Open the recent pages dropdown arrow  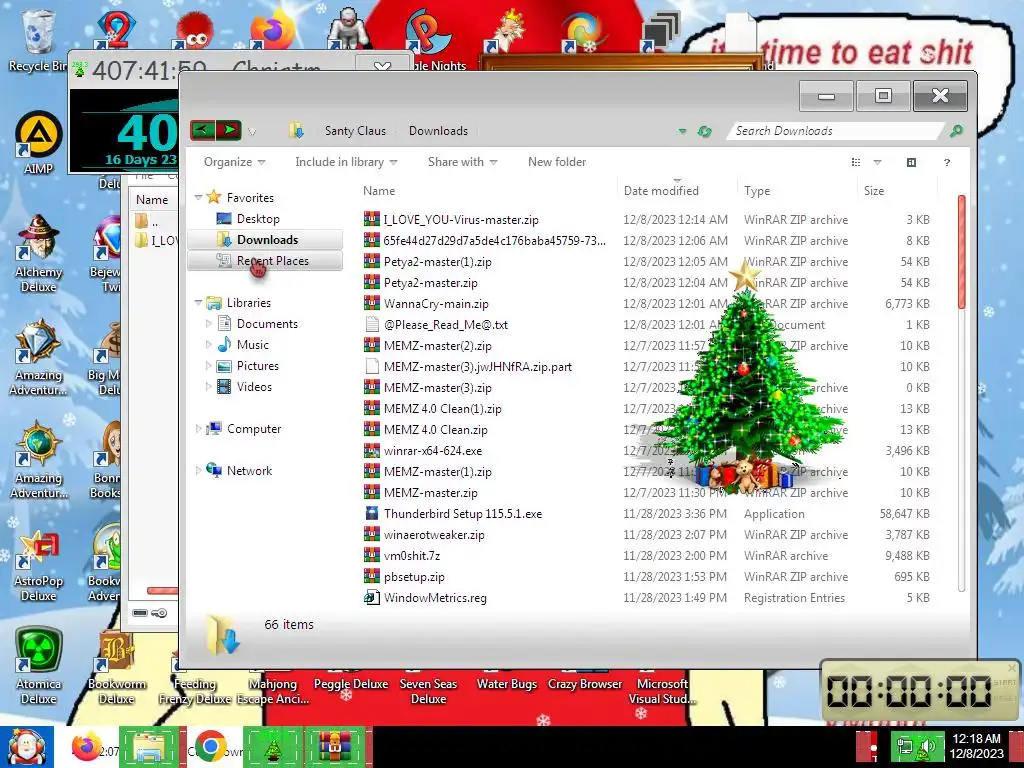pyautogui.click(x=252, y=132)
